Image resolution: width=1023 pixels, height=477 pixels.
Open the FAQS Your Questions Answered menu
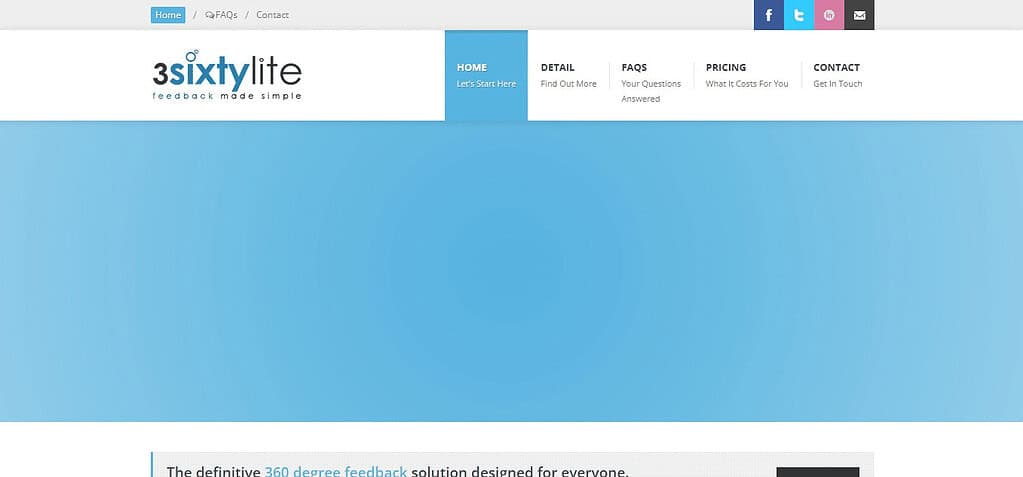[x=650, y=82]
